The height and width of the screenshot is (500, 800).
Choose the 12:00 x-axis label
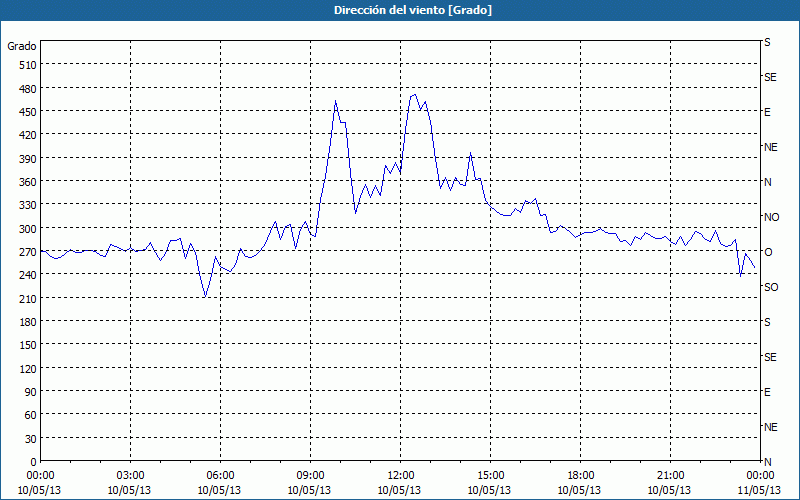pos(401,476)
